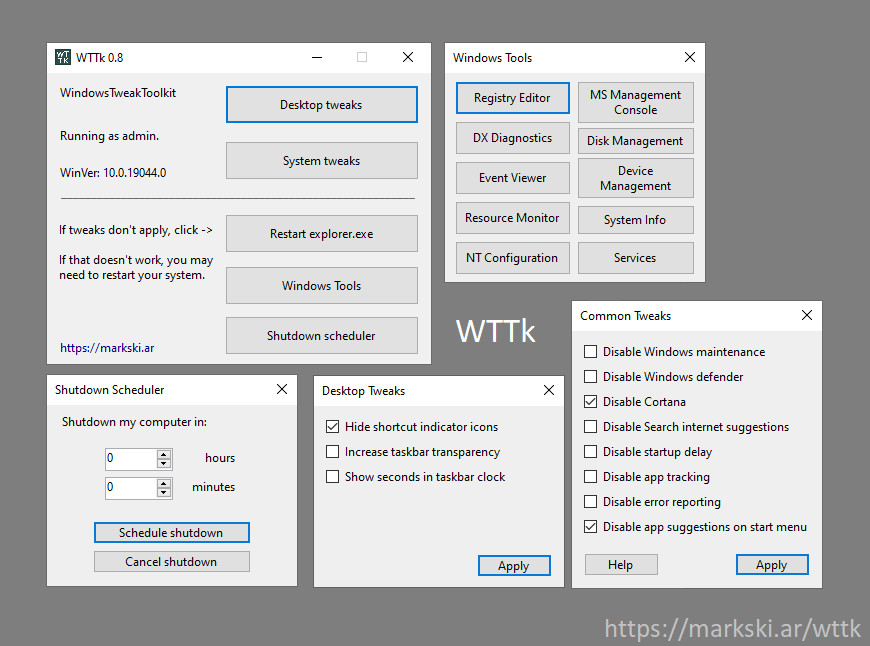Check Disable error reporting

coord(590,502)
